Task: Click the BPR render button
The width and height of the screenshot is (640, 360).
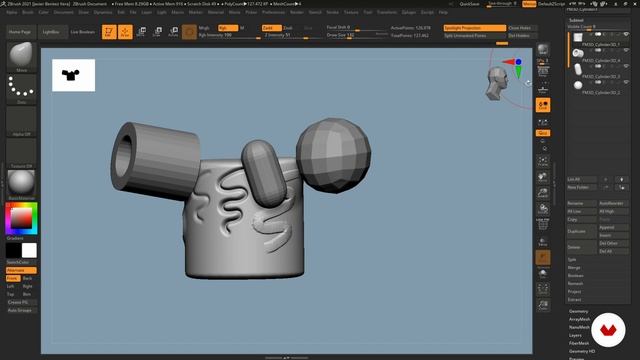Action: point(543,50)
